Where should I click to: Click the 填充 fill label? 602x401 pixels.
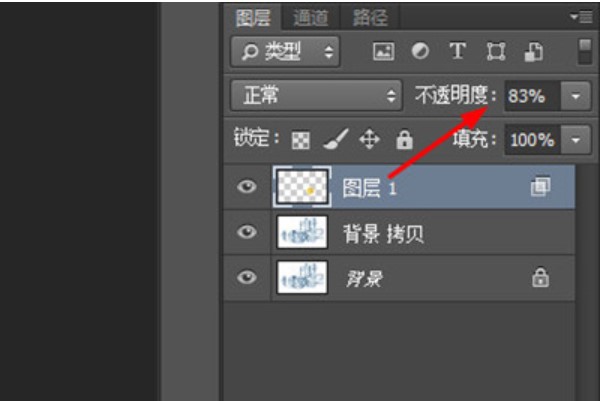(475, 139)
